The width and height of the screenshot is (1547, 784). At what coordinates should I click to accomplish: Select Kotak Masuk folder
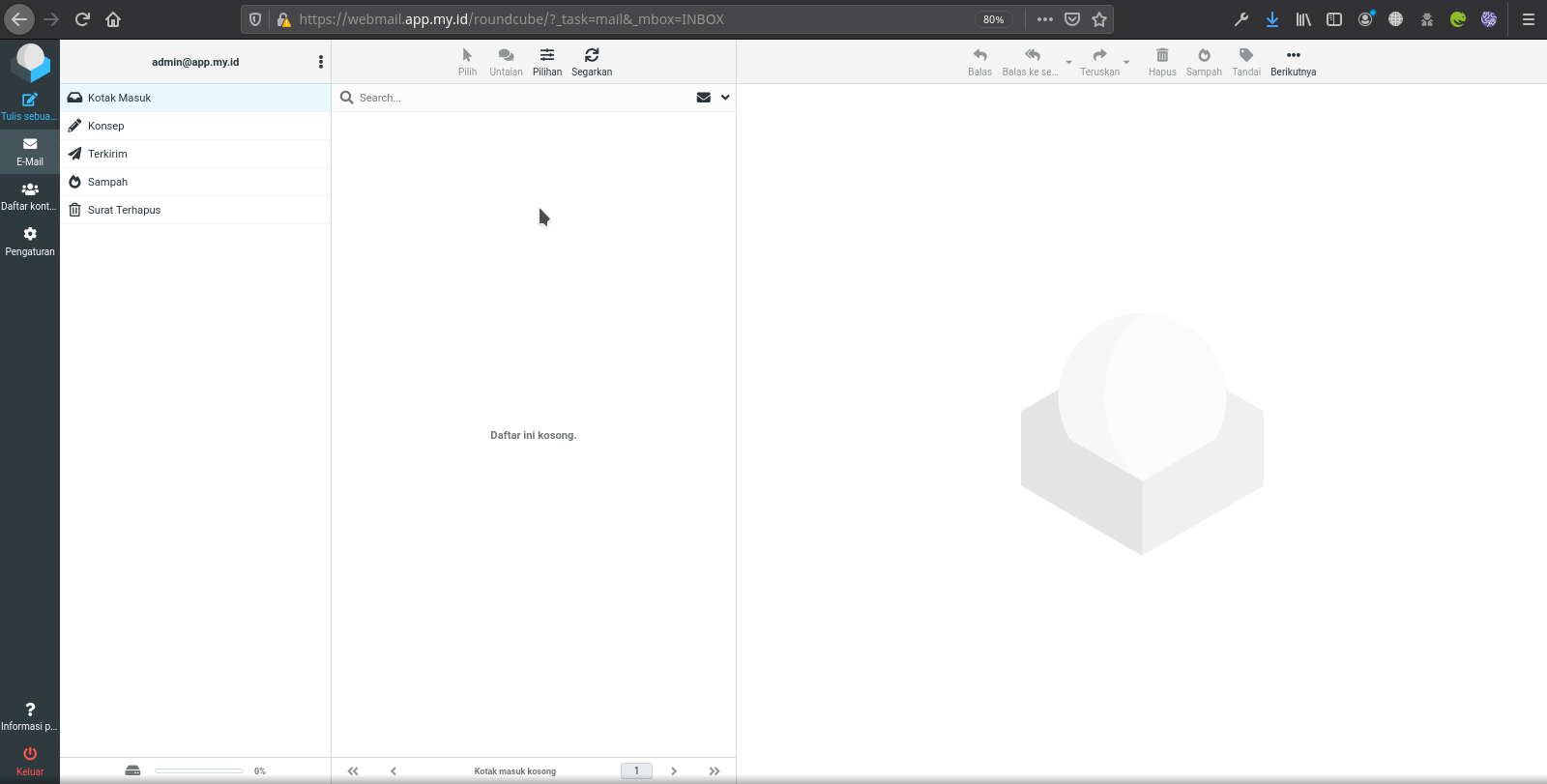click(x=195, y=98)
